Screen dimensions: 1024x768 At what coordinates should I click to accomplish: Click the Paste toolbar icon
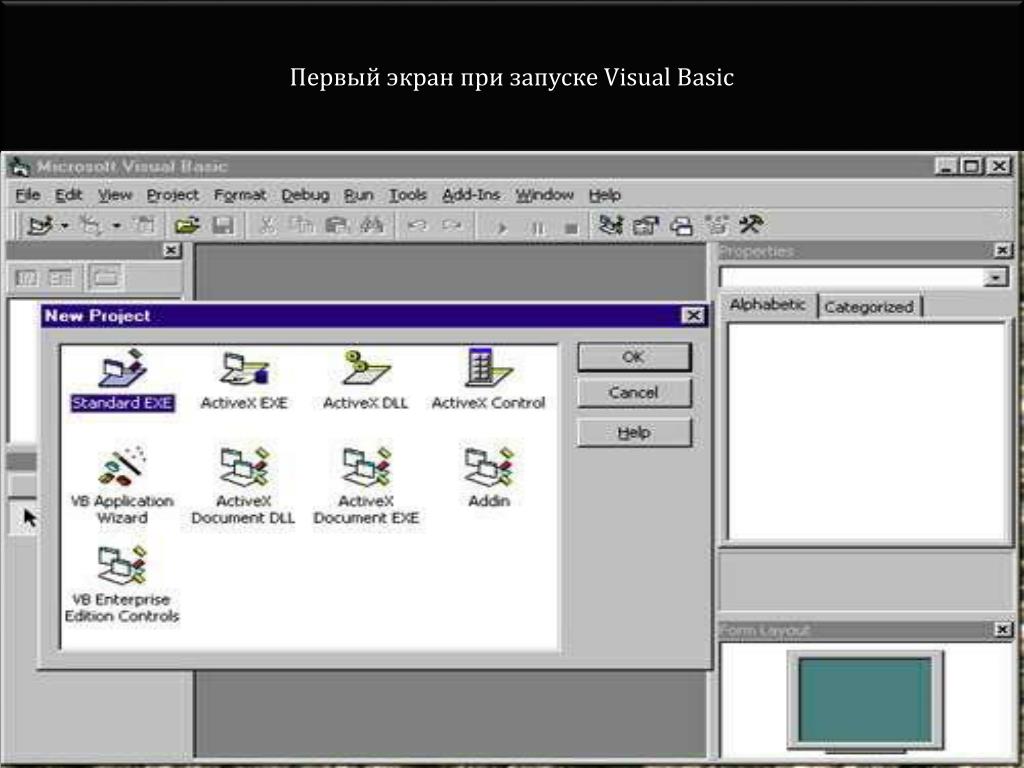(337, 226)
